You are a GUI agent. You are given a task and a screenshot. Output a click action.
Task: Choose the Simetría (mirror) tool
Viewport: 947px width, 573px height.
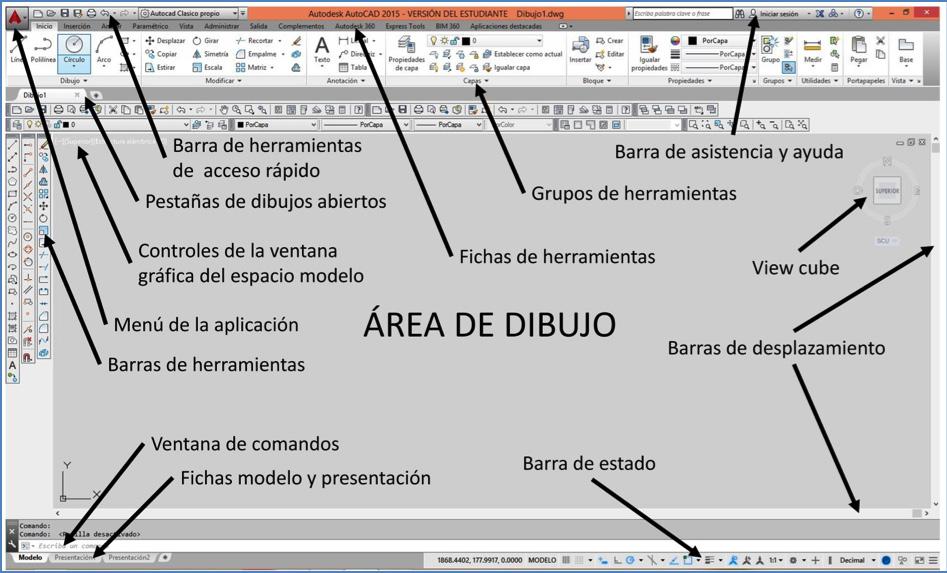click(x=210, y=54)
